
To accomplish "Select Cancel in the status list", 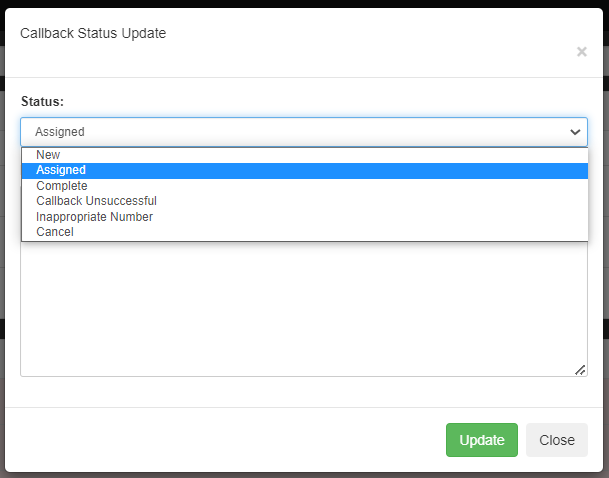I will (305, 232).
